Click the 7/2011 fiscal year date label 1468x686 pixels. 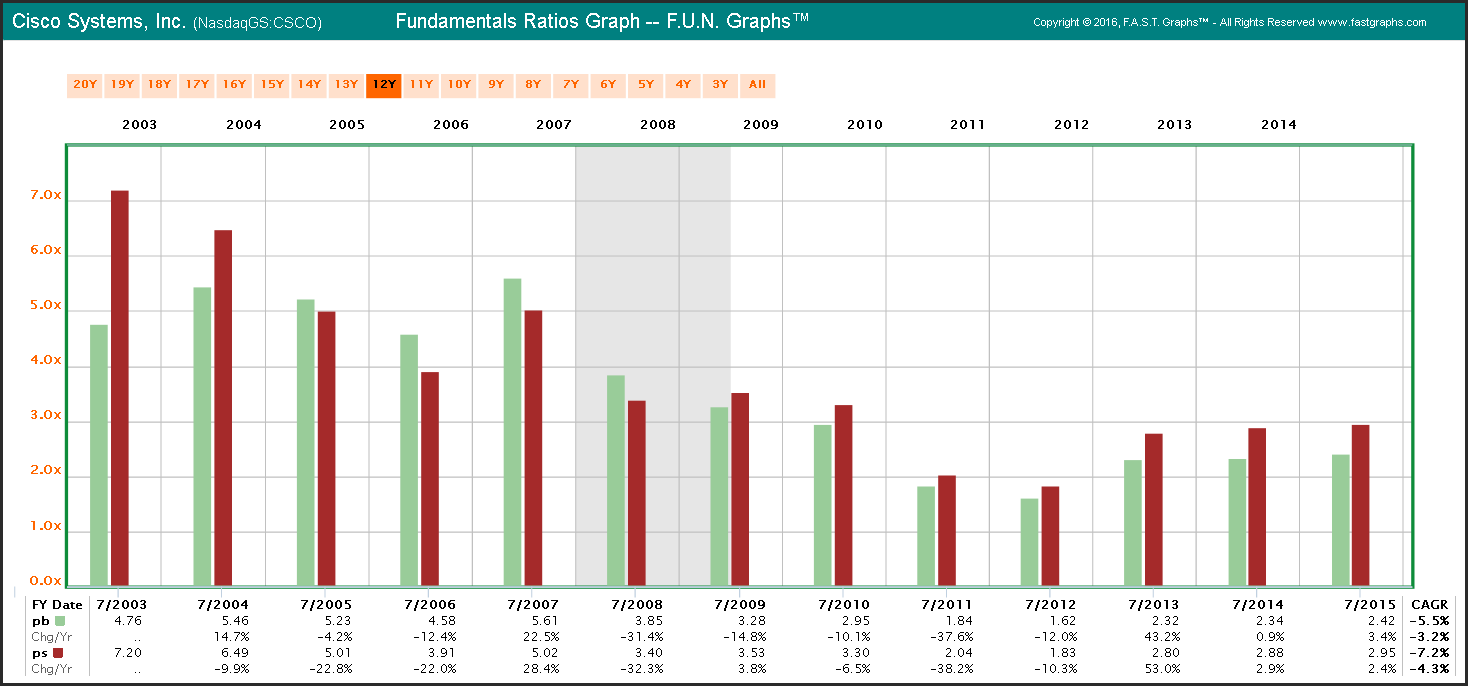[x=943, y=604]
